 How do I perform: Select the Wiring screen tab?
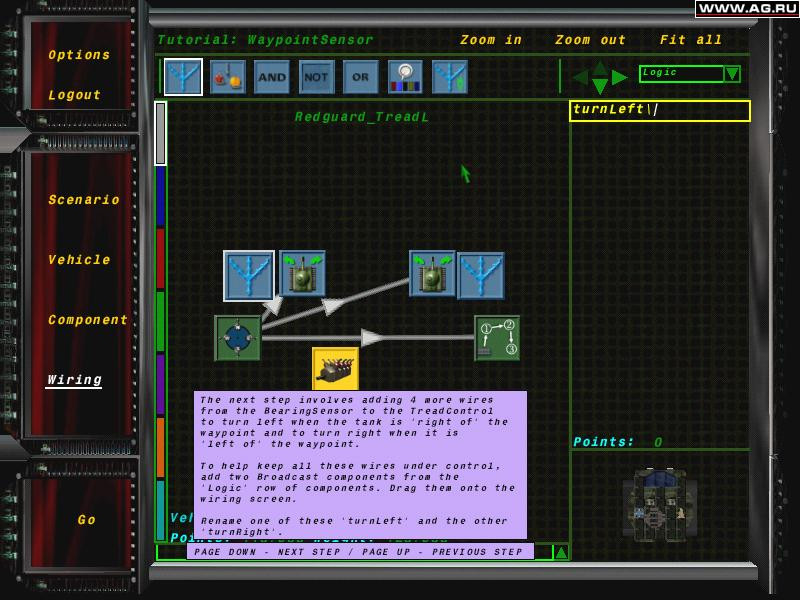[74, 380]
